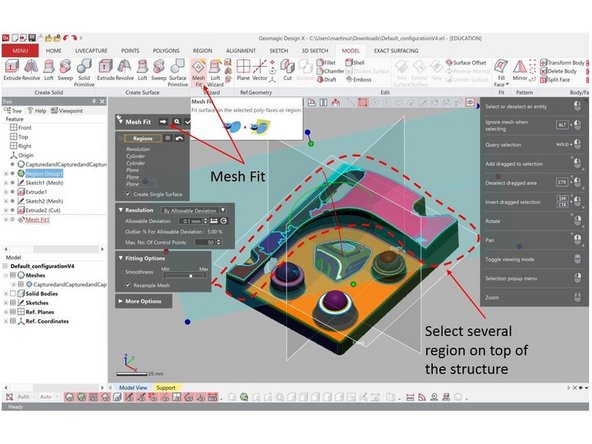The height and width of the screenshot is (444, 592).
Task: Launch the Loft Wizard
Action: pos(216,73)
